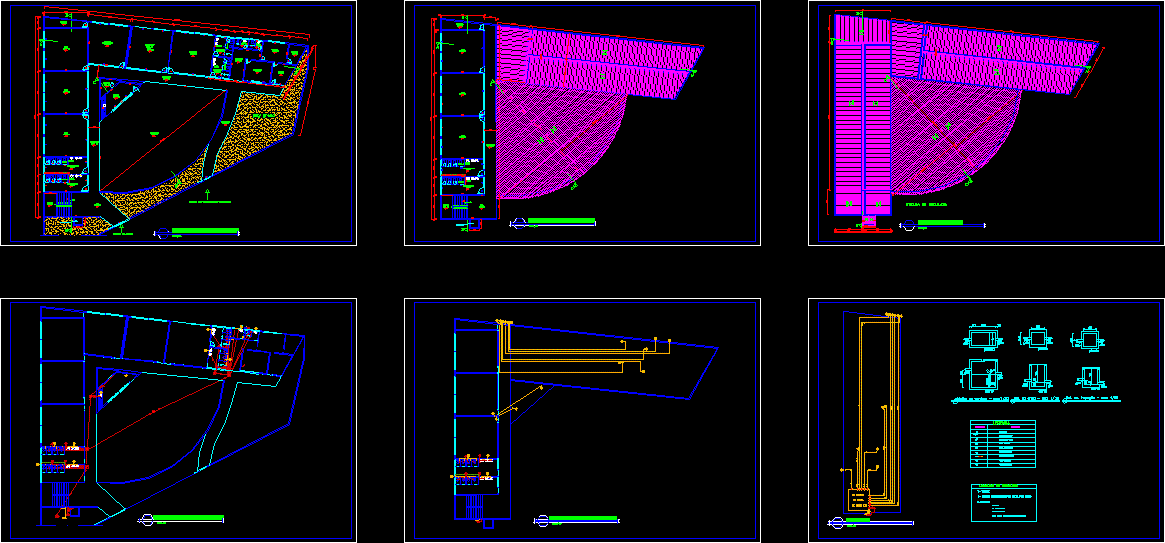Select the title circle symbol in the bottom-right sheet
Screen dimensions: 1165x543
835,522
